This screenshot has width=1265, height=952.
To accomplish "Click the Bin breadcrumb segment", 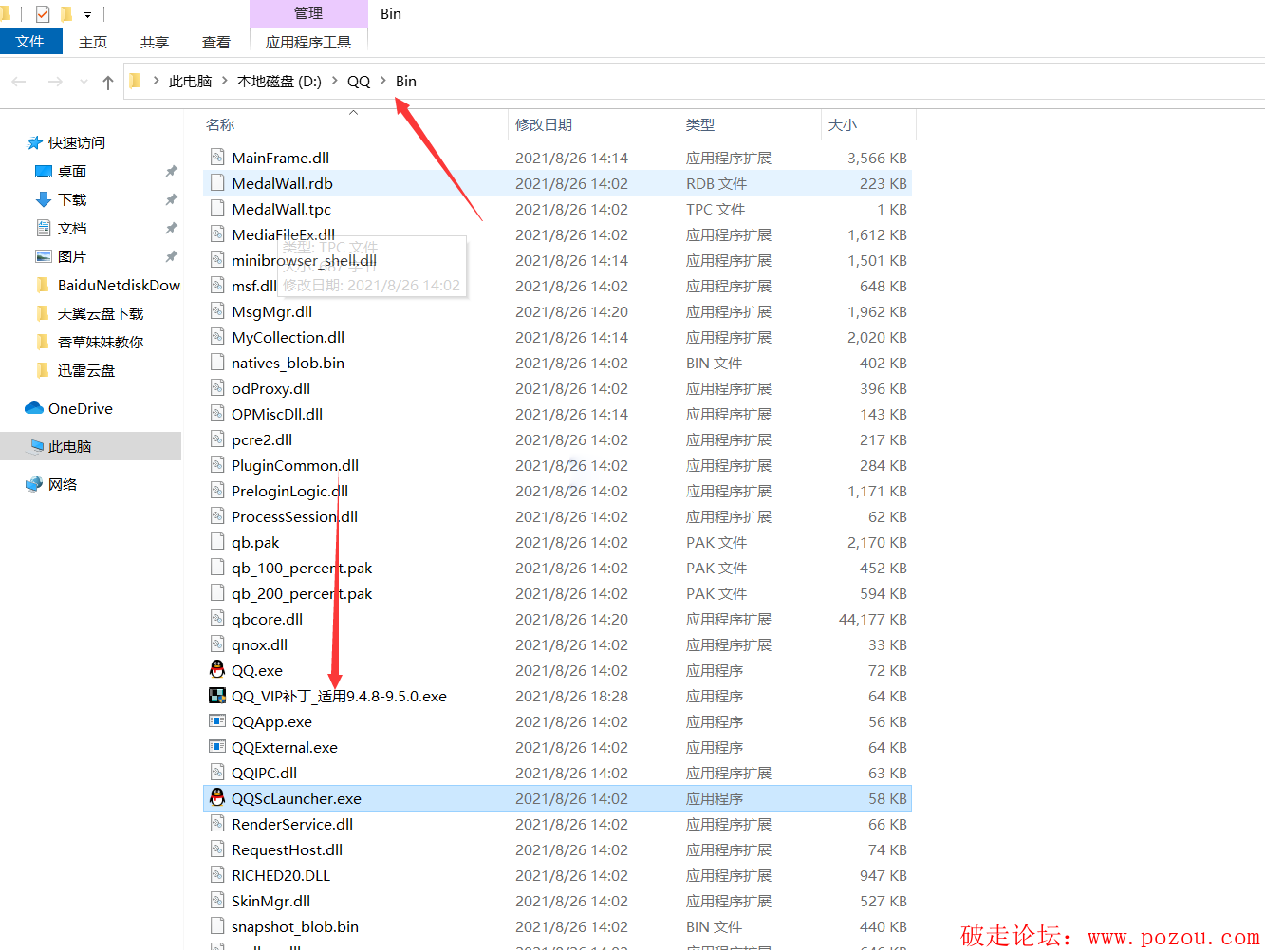I will click(406, 82).
